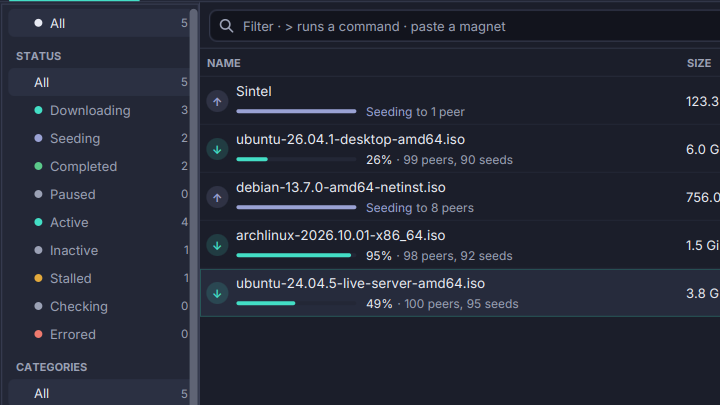Focus the Filter command input field
This screenshot has height=405, width=720.
465,26
